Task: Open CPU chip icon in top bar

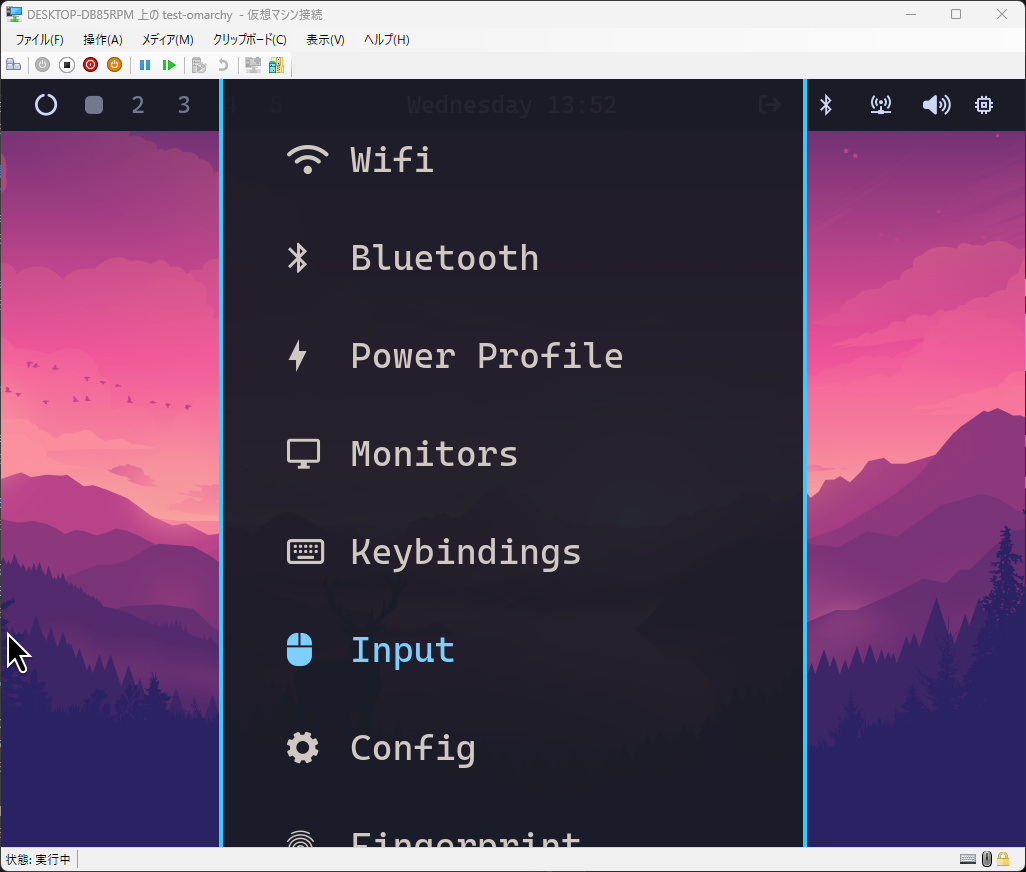Action: (984, 105)
